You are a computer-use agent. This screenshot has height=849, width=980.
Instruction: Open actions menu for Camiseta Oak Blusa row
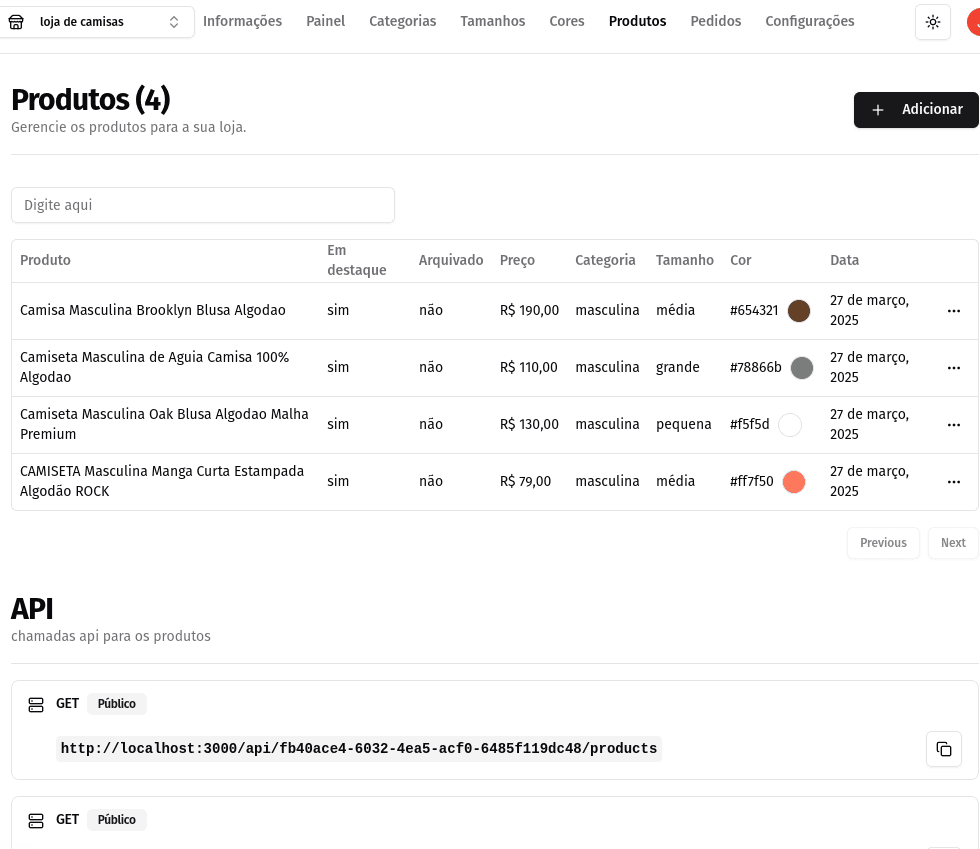954,424
